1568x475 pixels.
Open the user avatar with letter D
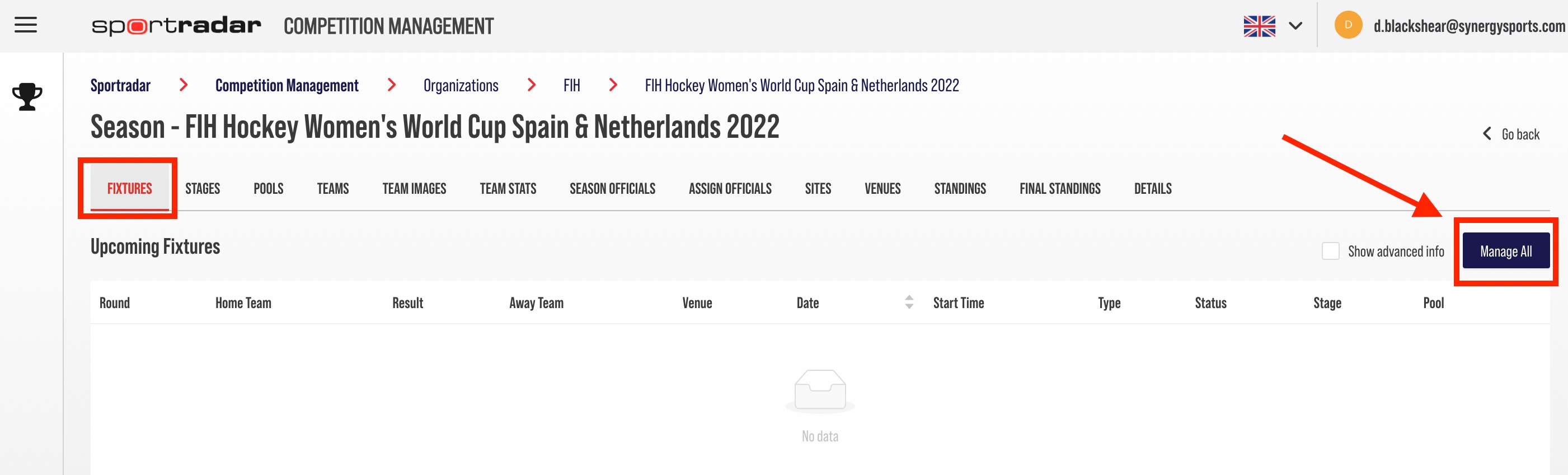(x=1348, y=25)
